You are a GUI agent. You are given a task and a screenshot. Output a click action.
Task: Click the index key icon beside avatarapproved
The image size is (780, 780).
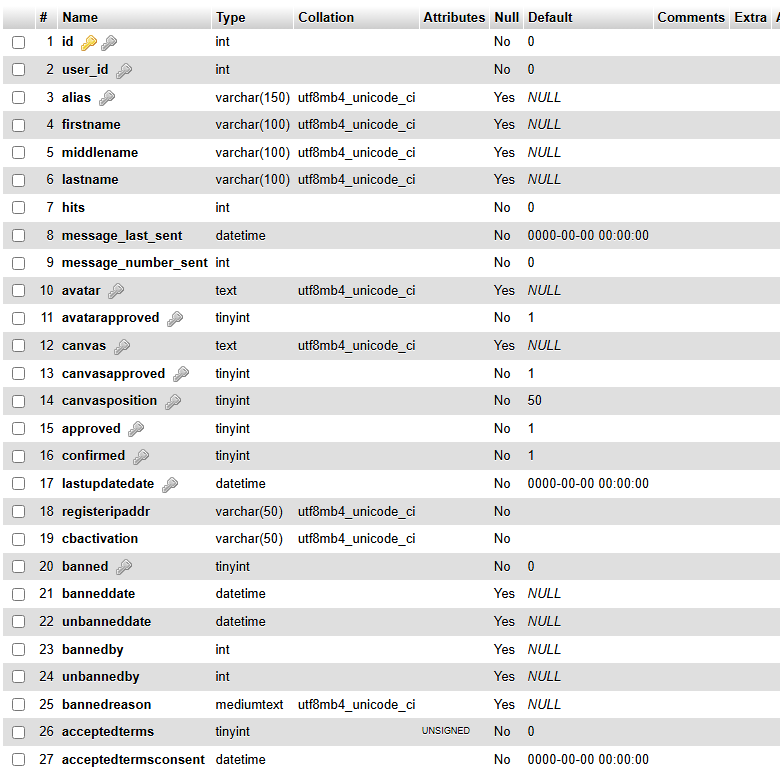(x=175, y=318)
